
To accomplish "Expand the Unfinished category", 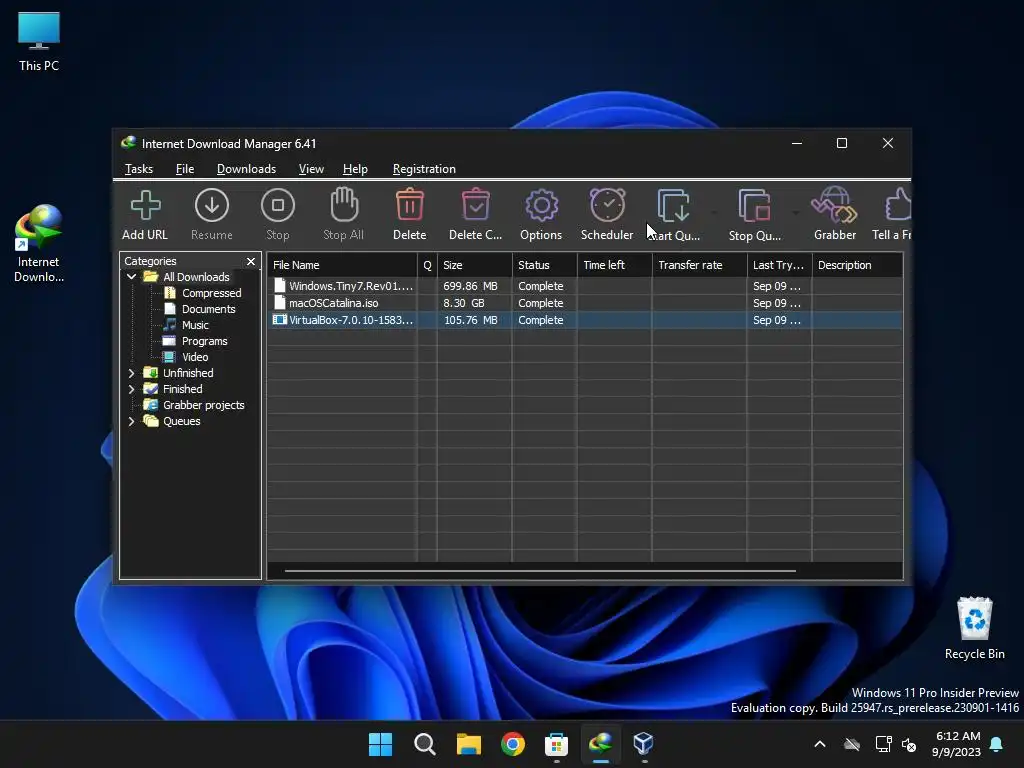I will click(x=131, y=373).
